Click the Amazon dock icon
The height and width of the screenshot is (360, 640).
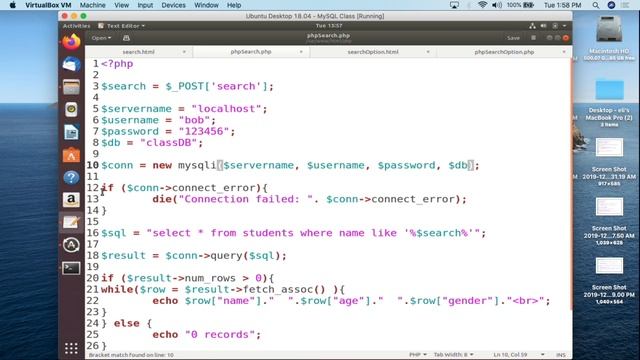pyautogui.click(x=71, y=200)
